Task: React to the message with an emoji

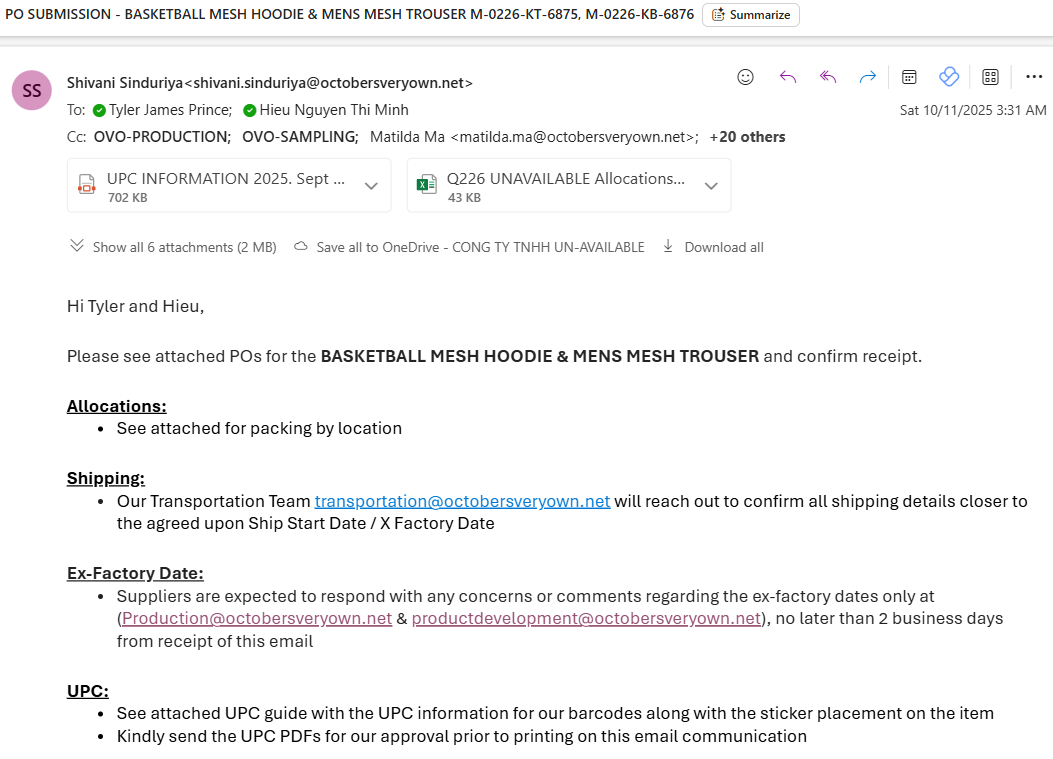Action: [x=745, y=77]
